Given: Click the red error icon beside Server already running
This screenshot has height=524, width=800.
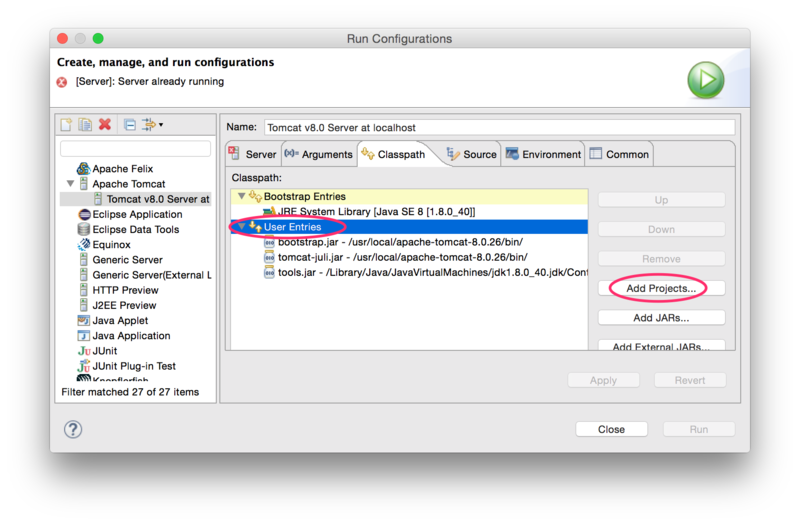Looking at the screenshot, I should 62,82.
